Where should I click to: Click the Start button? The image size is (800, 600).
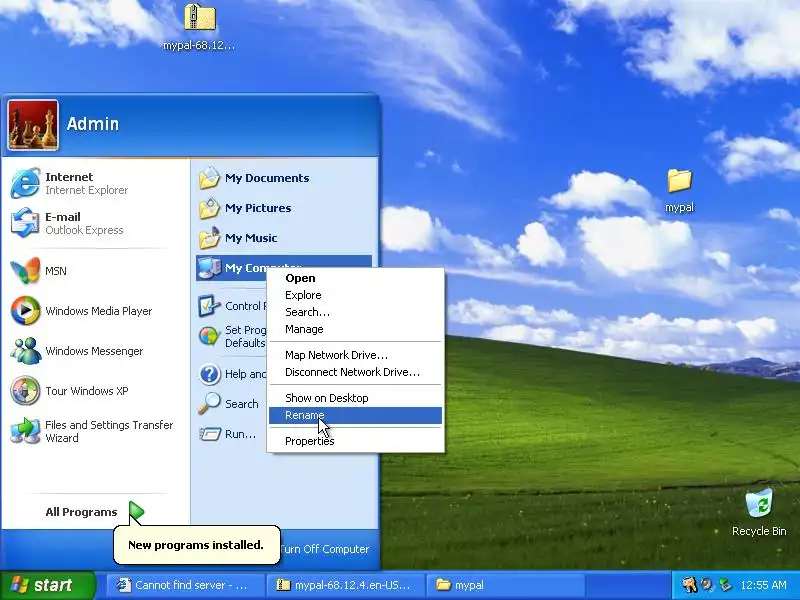48,585
